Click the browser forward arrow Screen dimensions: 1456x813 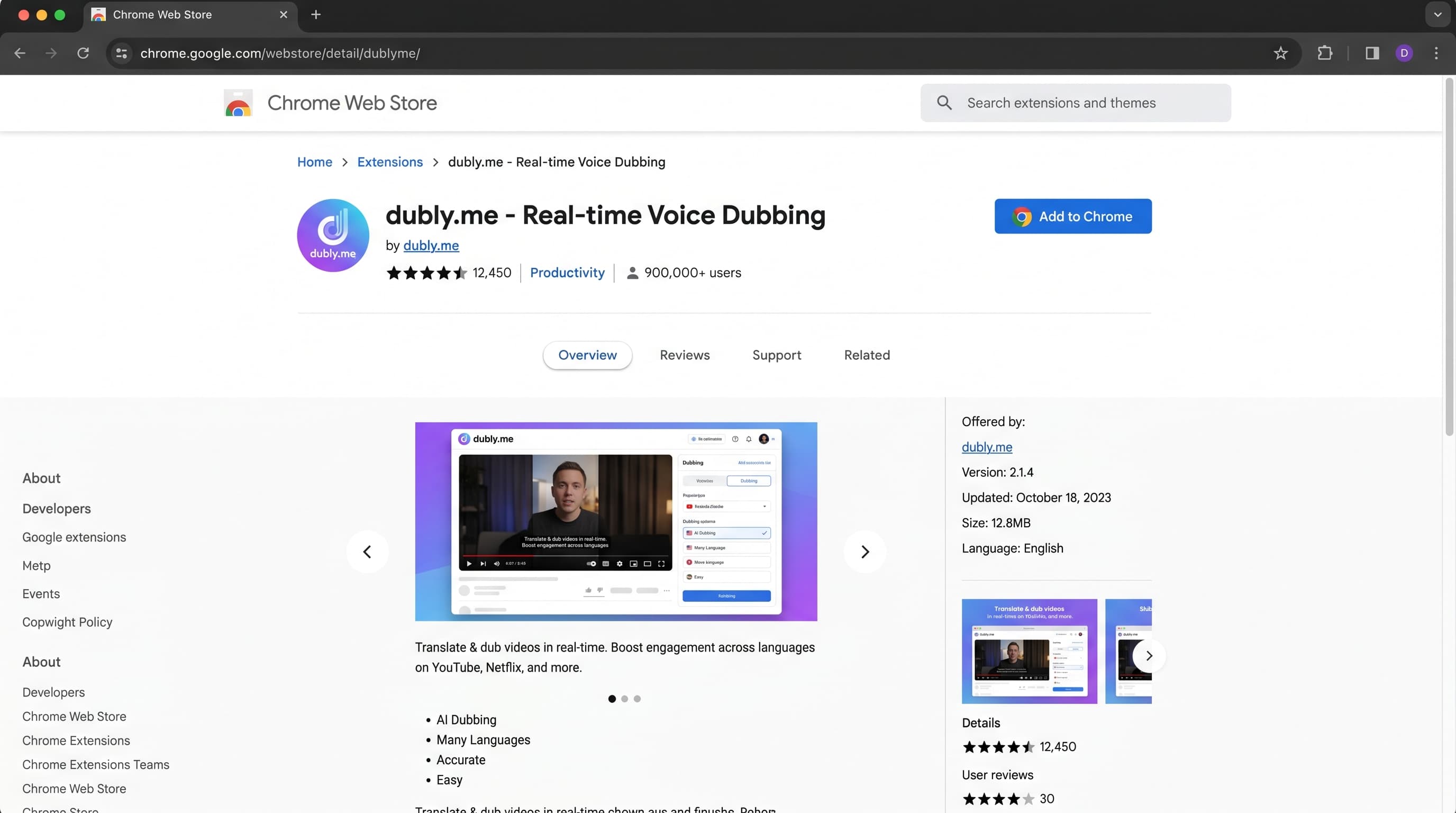coord(51,53)
